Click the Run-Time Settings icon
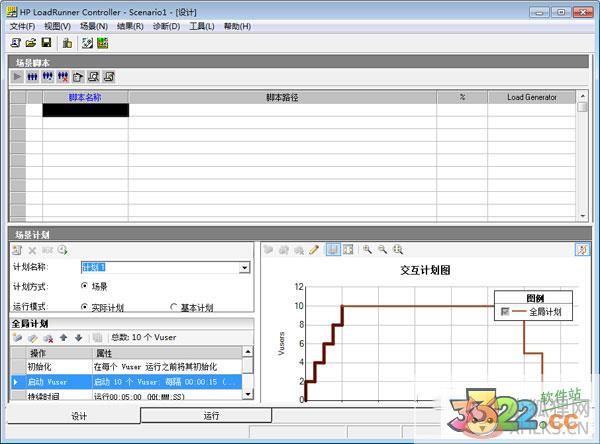600x444 pixels. tap(78, 77)
